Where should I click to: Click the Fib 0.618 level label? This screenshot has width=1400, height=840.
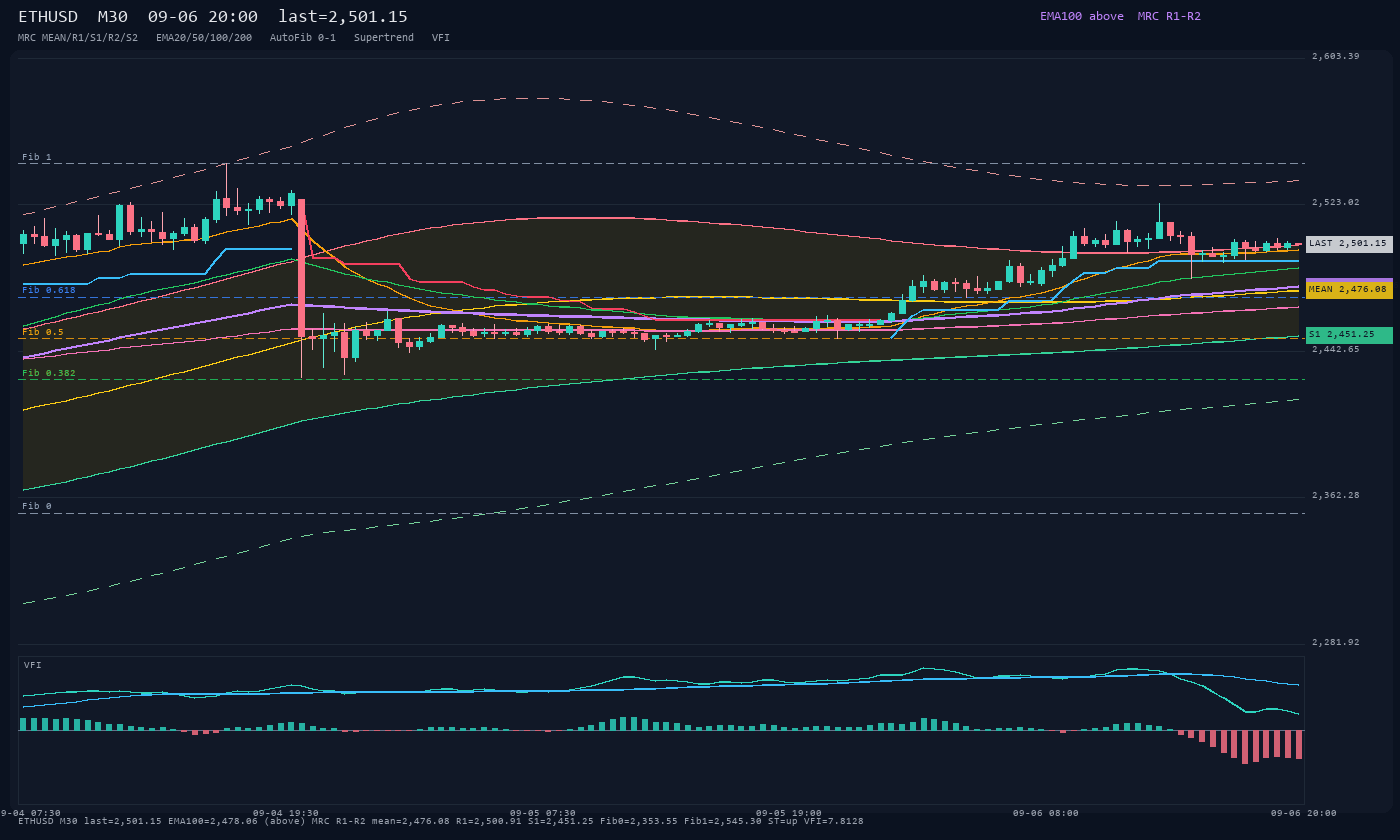49,290
